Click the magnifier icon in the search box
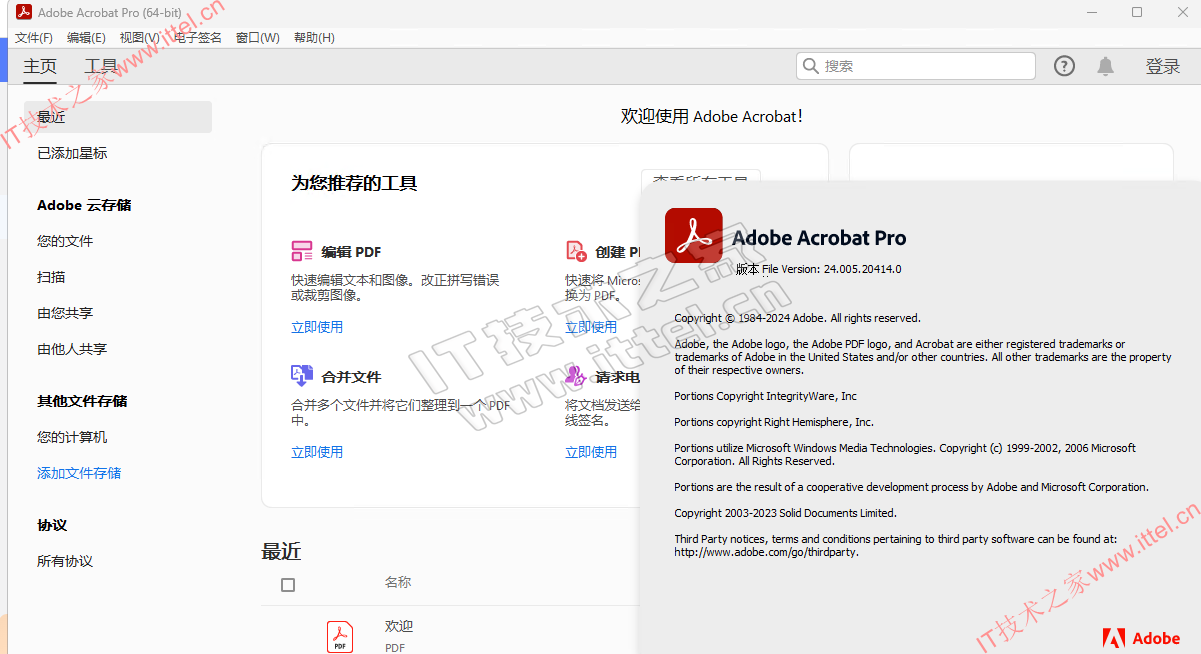 click(811, 66)
